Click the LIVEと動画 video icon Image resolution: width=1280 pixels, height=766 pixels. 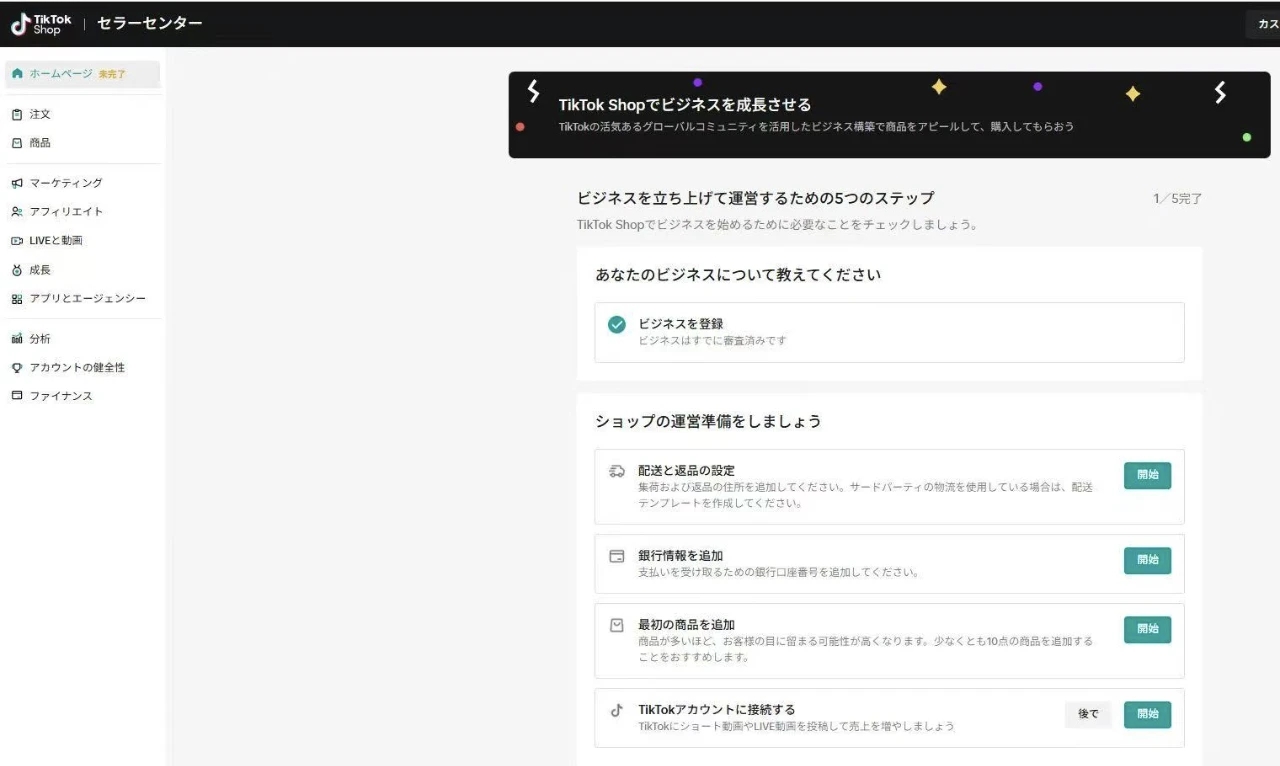tap(17, 241)
